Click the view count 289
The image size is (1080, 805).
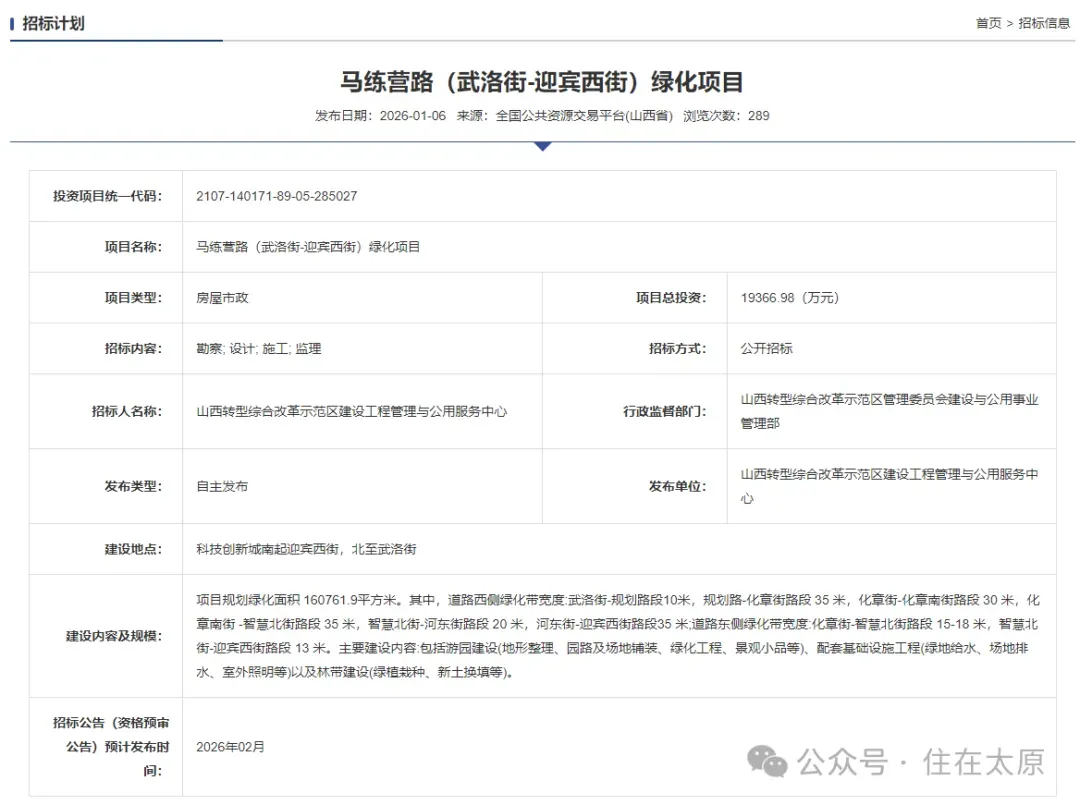coord(758,116)
